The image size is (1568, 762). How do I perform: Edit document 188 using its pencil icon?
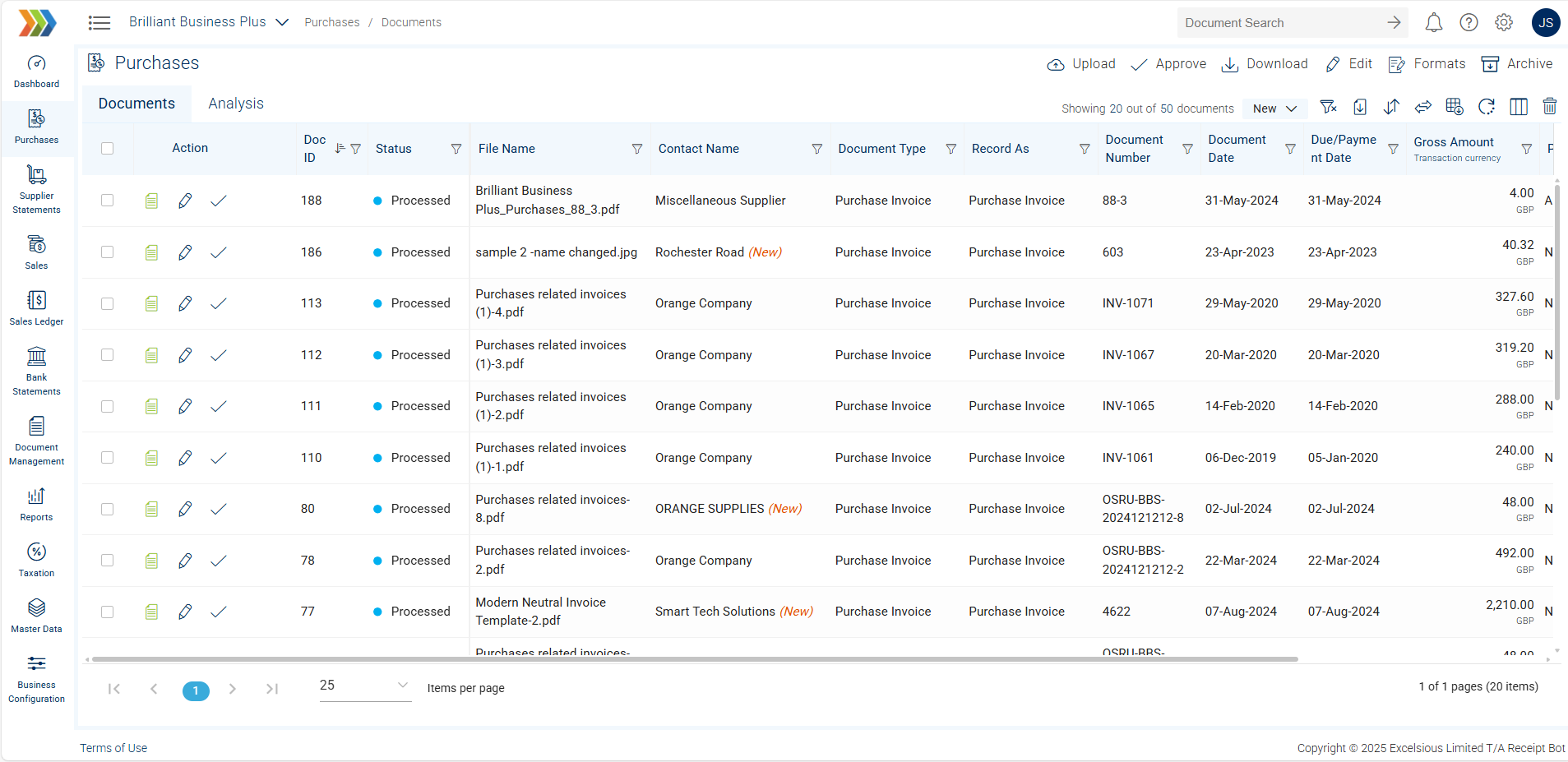pyautogui.click(x=185, y=200)
